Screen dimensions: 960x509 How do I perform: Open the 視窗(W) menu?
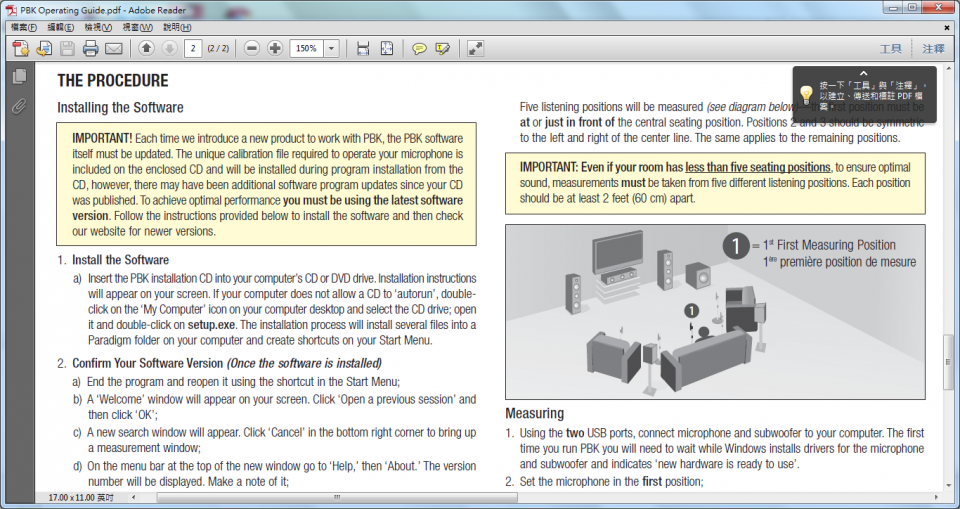point(137,27)
